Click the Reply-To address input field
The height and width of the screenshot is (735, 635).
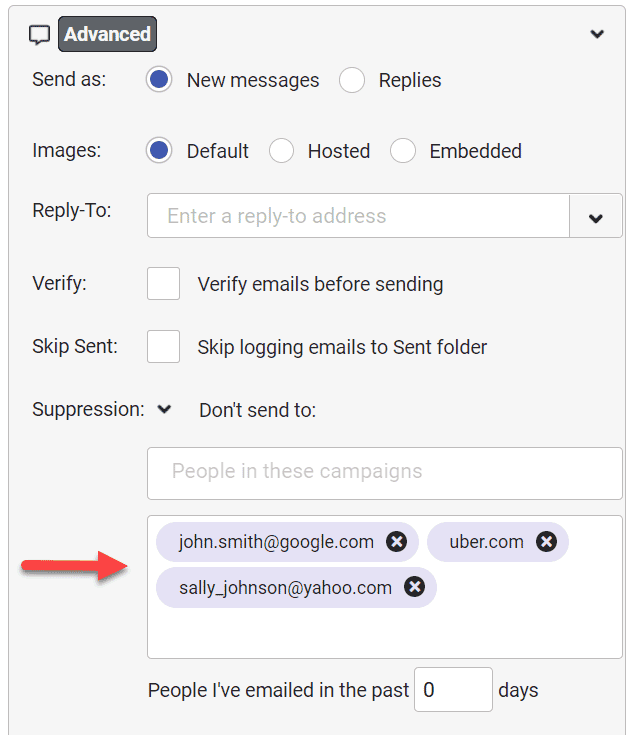coord(357,216)
